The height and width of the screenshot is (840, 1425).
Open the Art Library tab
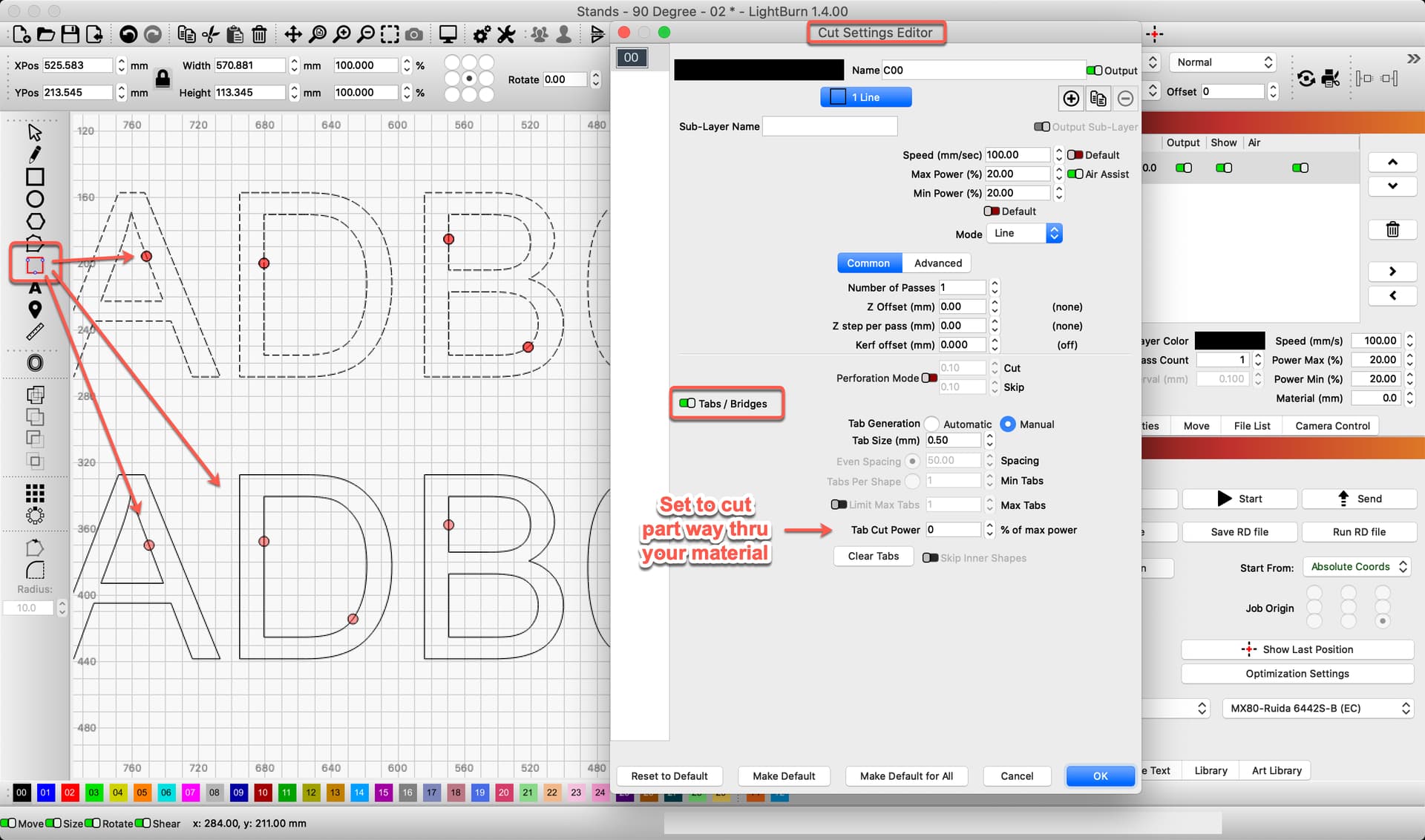coord(1277,771)
